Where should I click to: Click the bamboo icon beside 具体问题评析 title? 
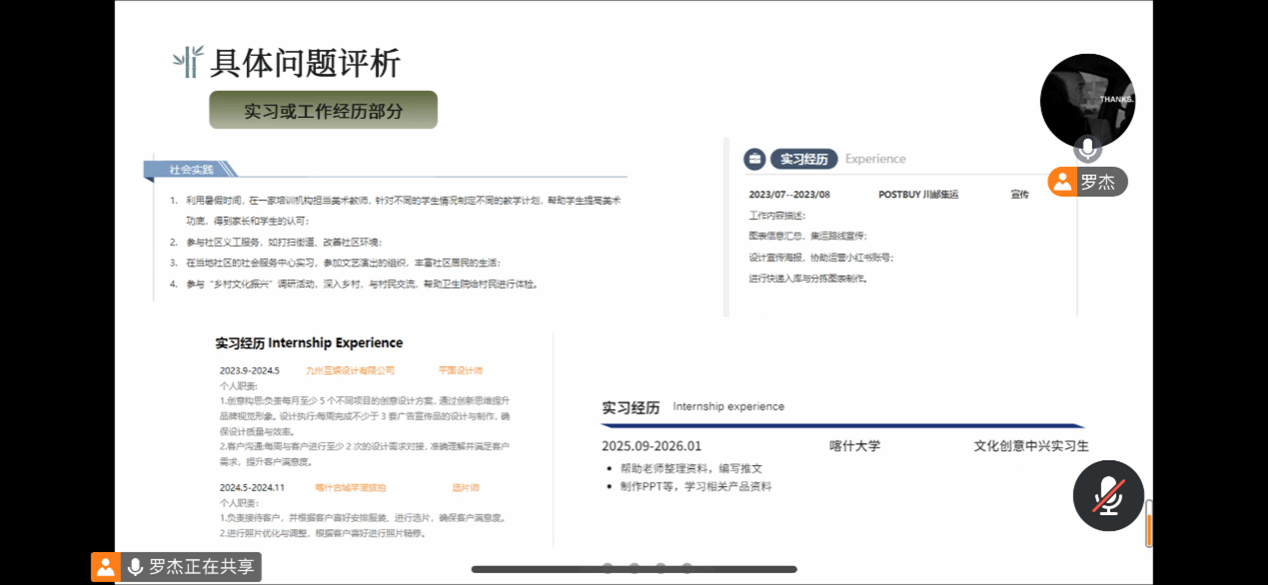[x=187, y=62]
